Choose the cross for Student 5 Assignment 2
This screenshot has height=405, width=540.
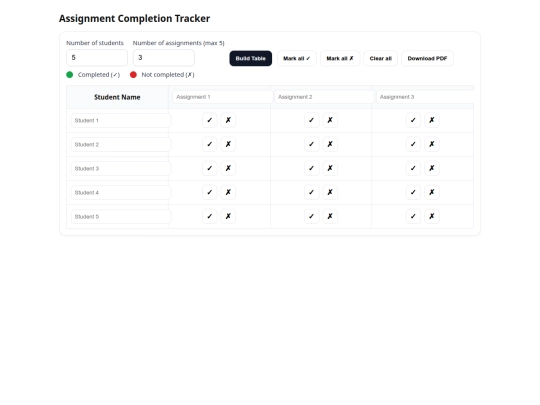(x=330, y=217)
